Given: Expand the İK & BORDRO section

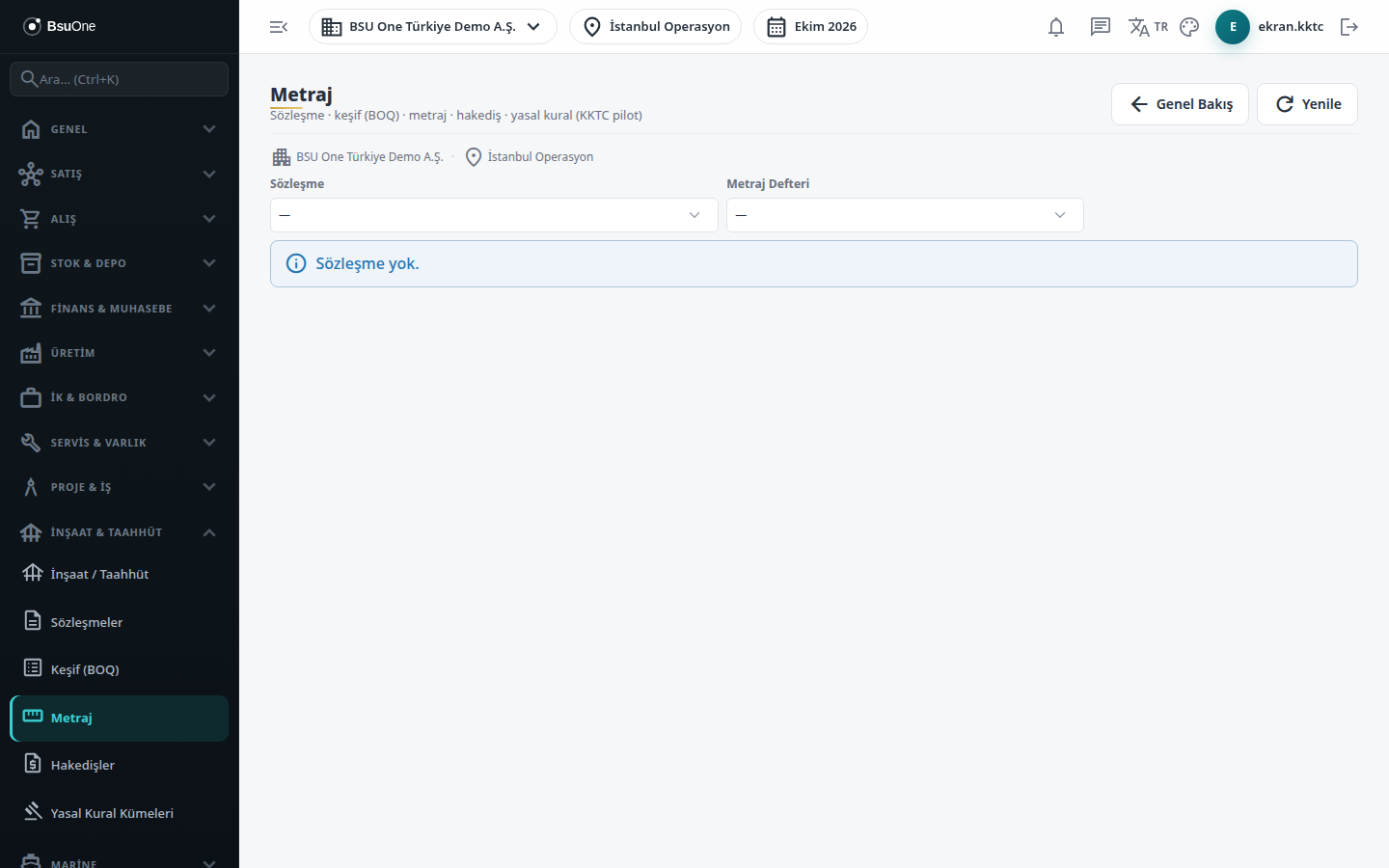Looking at the screenshot, I should [120, 397].
